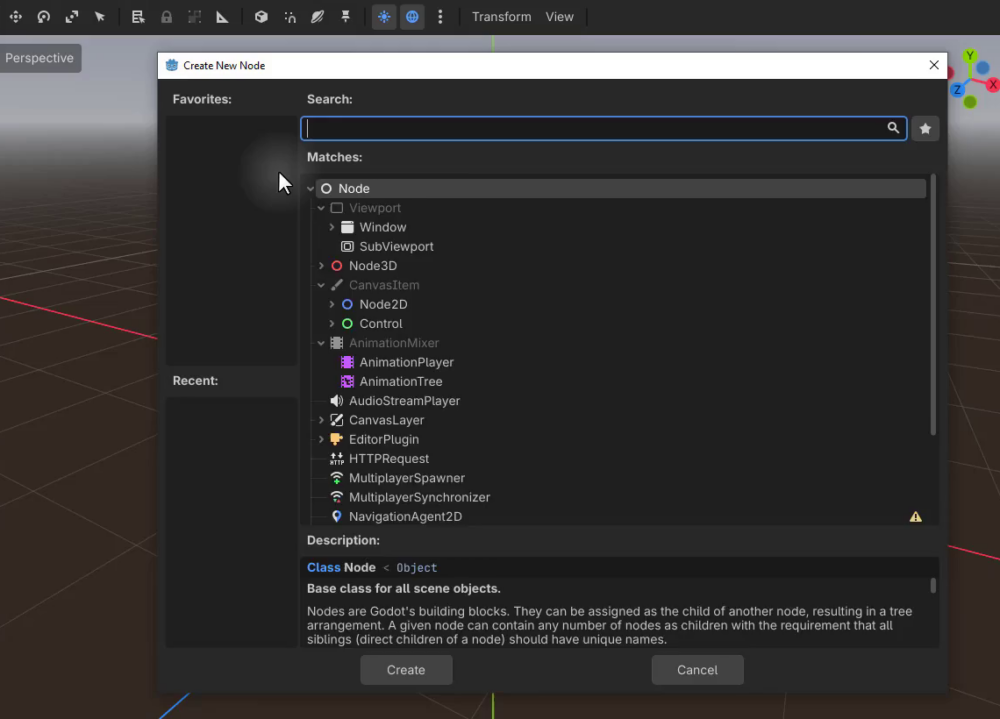Click the MultiplayerSpawner wifi icon
Image resolution: width=1000 pixels, height=719 pixels.
337,478
